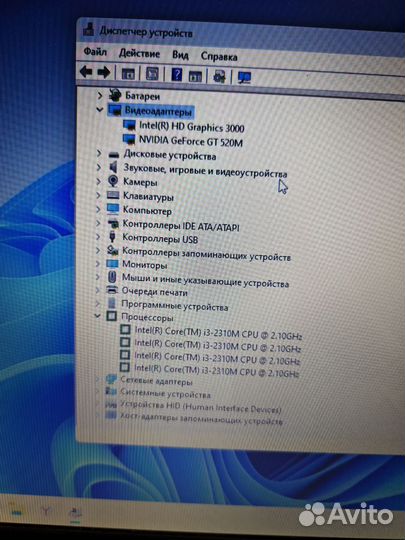Image resolution: width=405 pixels, height=540 pixels.
Task: Expand the Контроллеры USB node
Action: tap(98, 237)
